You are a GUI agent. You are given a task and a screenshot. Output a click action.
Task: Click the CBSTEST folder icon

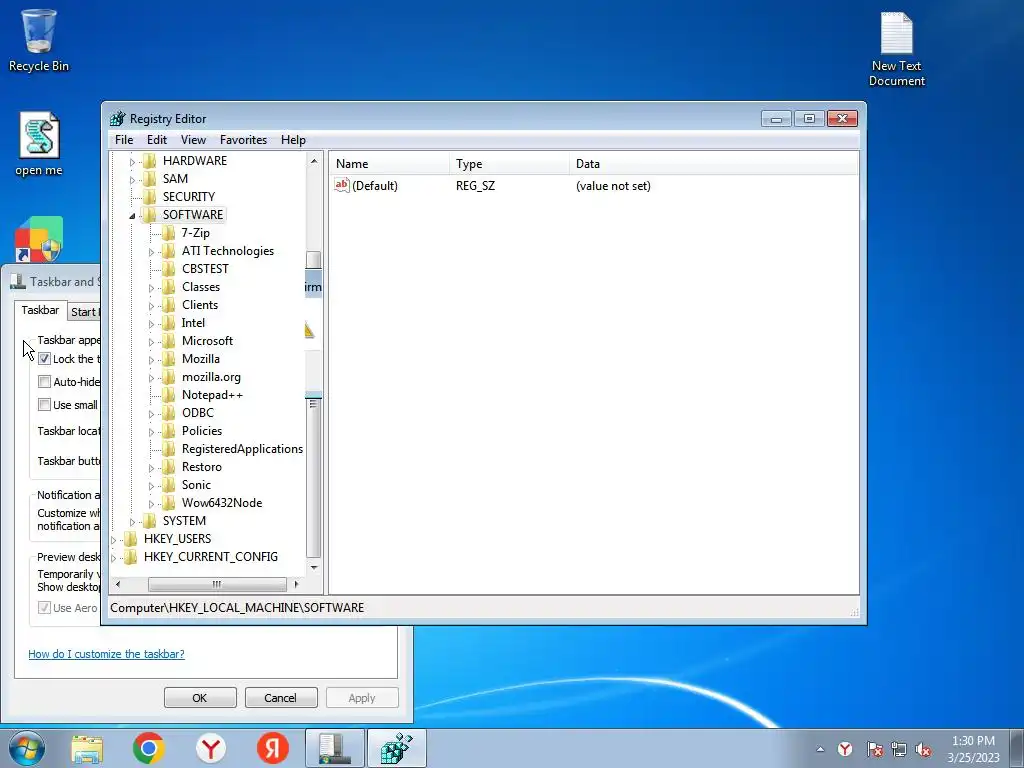pos(168,269)
